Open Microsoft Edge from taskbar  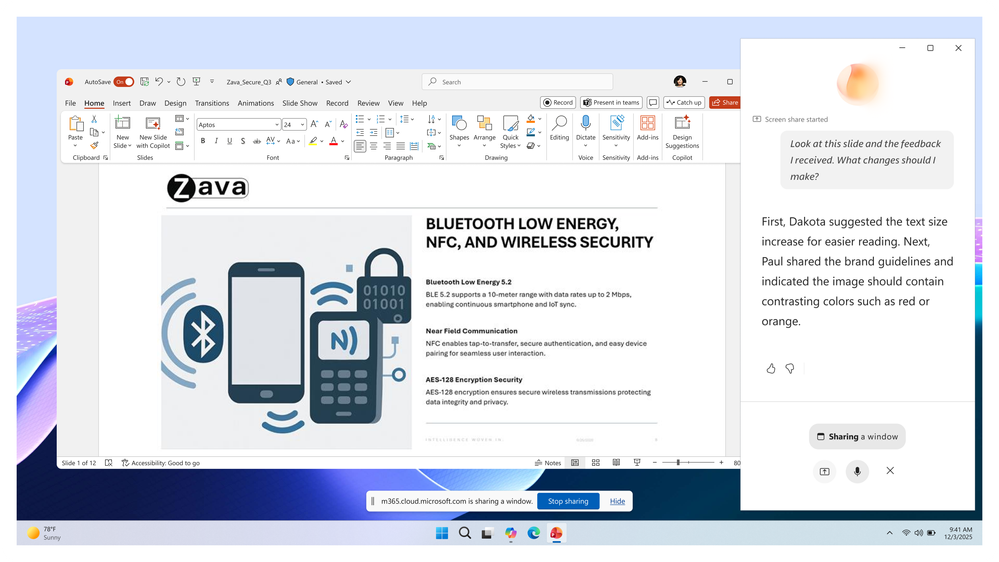534,533
